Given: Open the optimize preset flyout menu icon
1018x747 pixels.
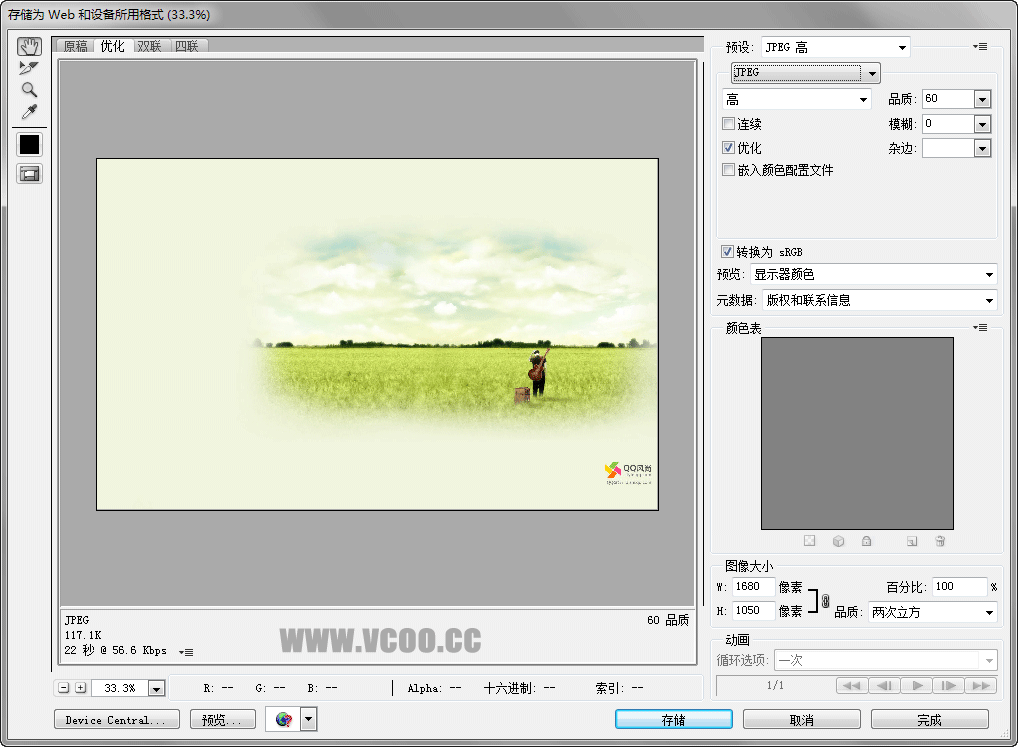Looking at the screenshot, I should coord(980,47).
